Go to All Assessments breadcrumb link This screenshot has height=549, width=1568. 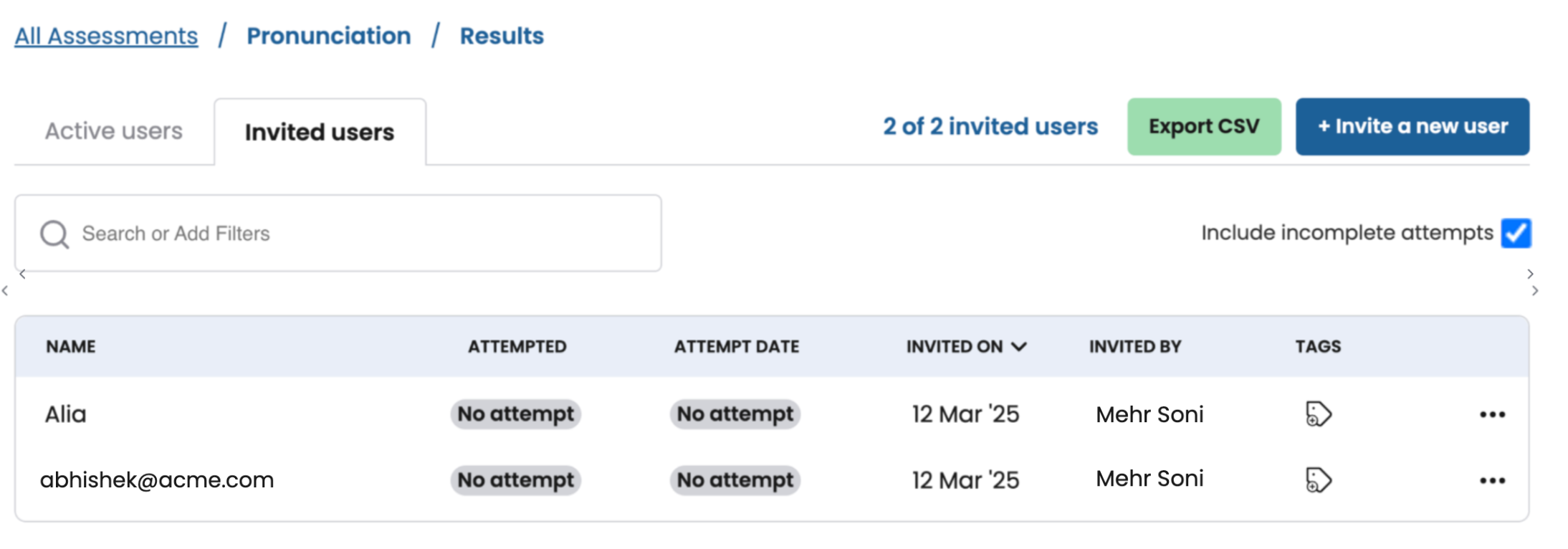tap(106, 36)
